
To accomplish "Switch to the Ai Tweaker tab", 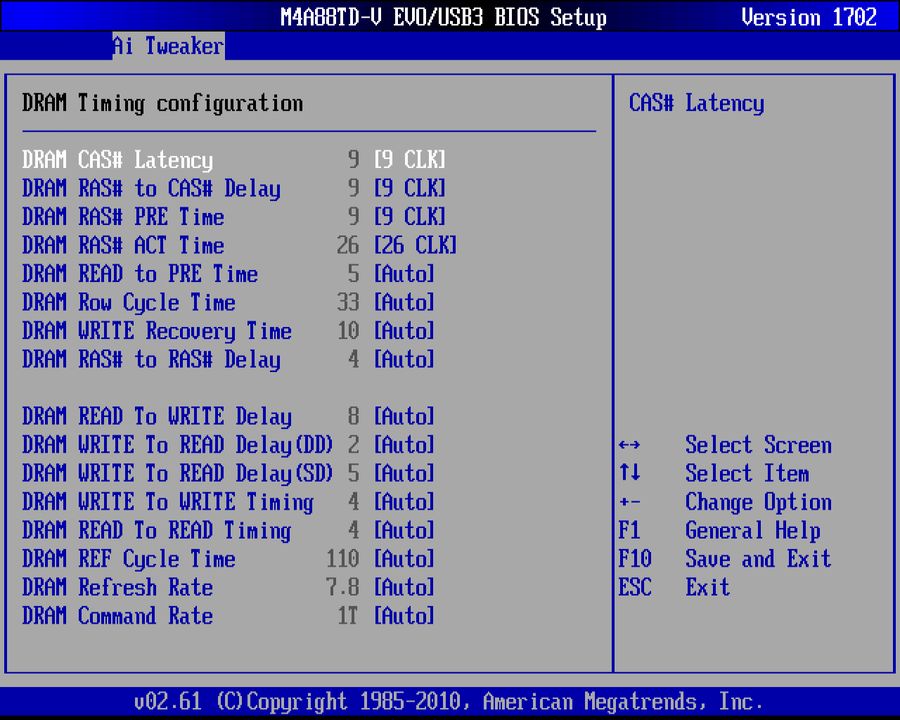I will (167, 46).
